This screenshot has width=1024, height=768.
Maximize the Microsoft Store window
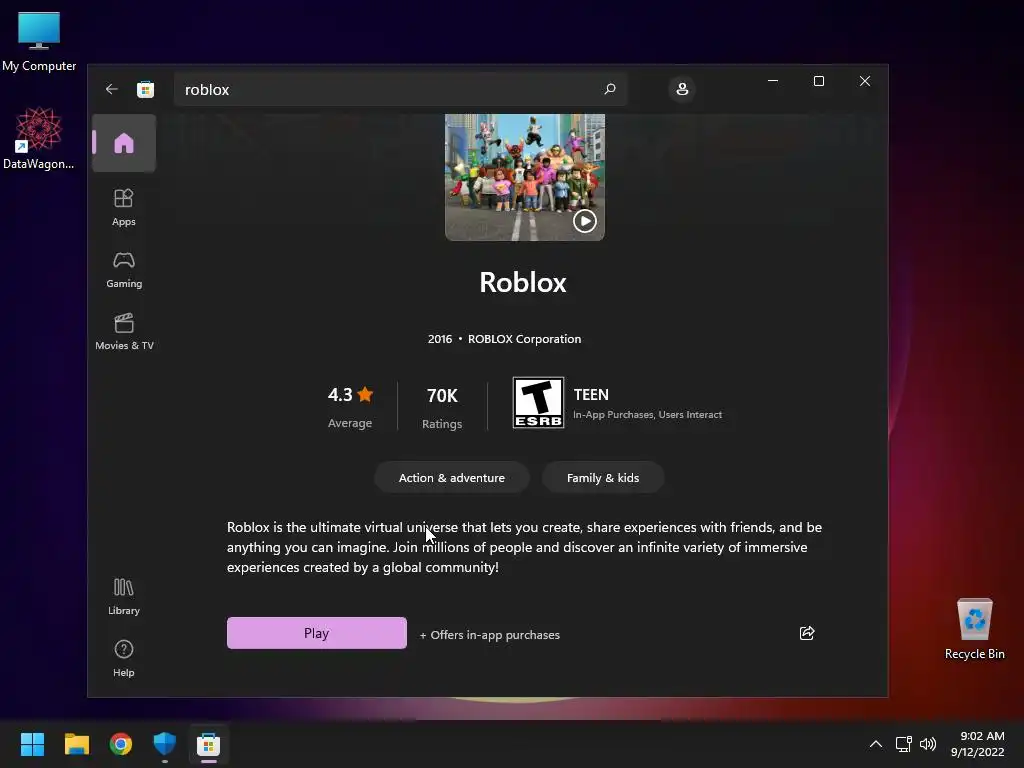point(819,81)
